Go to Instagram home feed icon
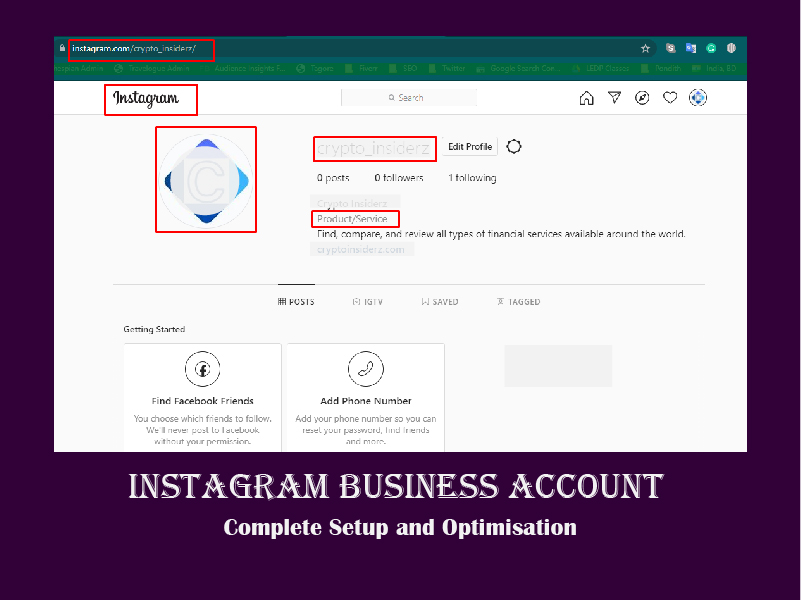The height and width of the screenshot is (600, 801). 586,98
